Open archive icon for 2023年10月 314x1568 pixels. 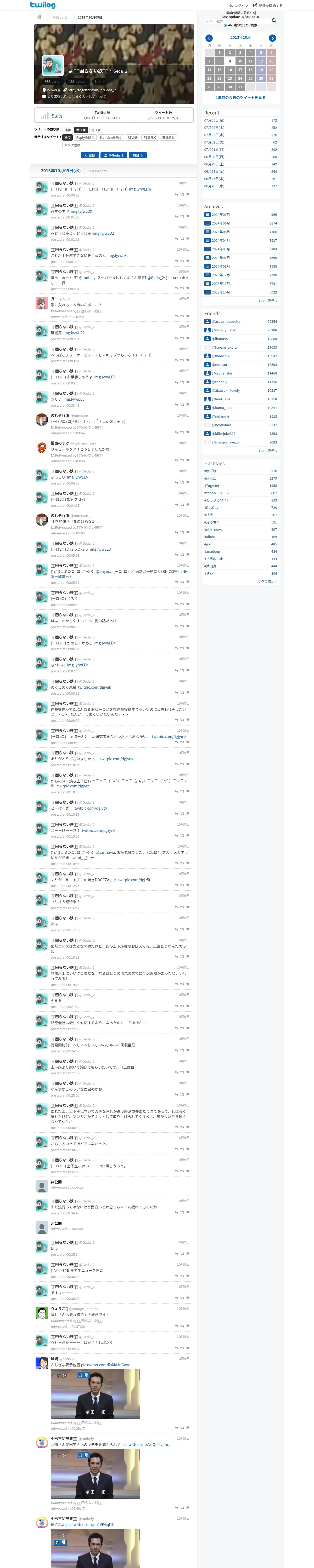pyautogui.click(x=207, y=292)
